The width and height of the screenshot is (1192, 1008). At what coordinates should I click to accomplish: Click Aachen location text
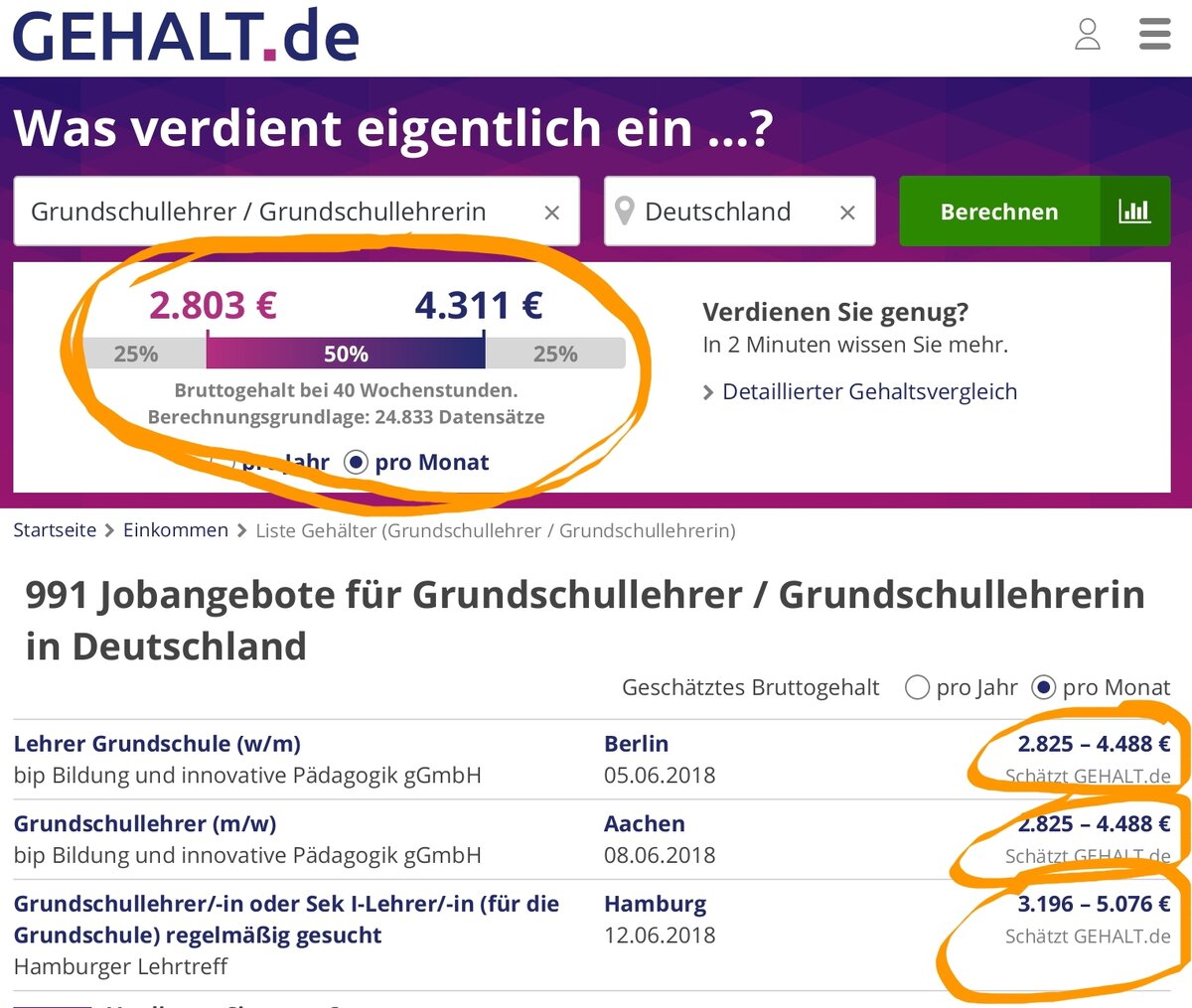click(x=645, y=824)
